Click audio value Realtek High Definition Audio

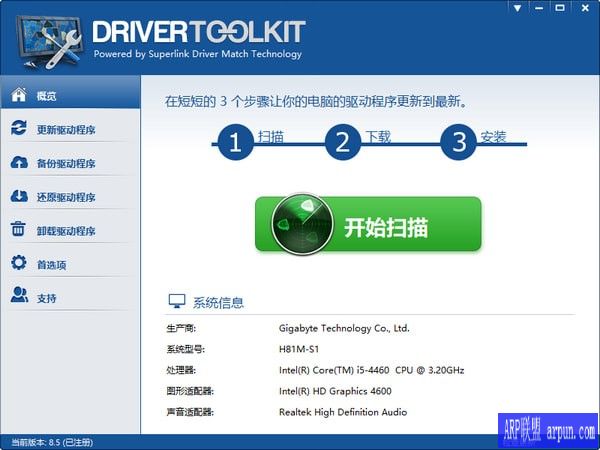pos(343,412)
